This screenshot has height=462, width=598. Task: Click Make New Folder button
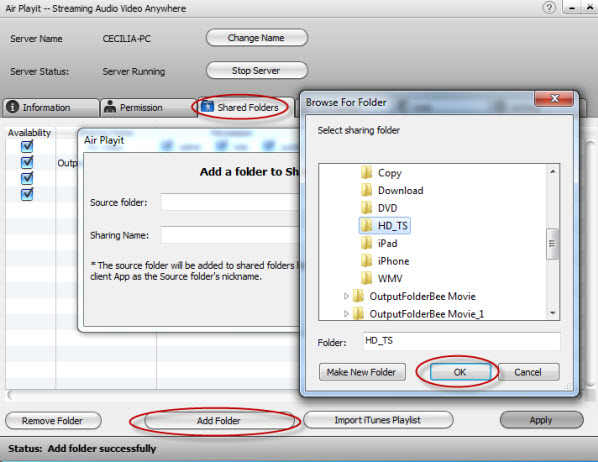click(362, 372)
